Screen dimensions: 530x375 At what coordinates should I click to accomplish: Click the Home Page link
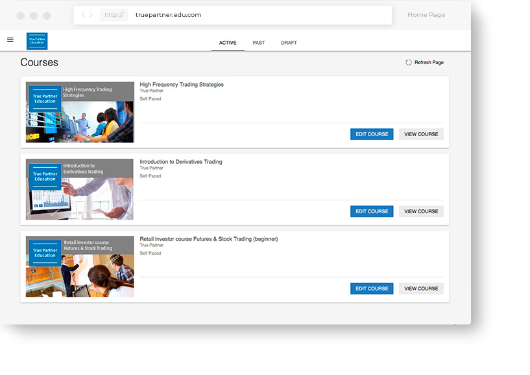point(426,15)
